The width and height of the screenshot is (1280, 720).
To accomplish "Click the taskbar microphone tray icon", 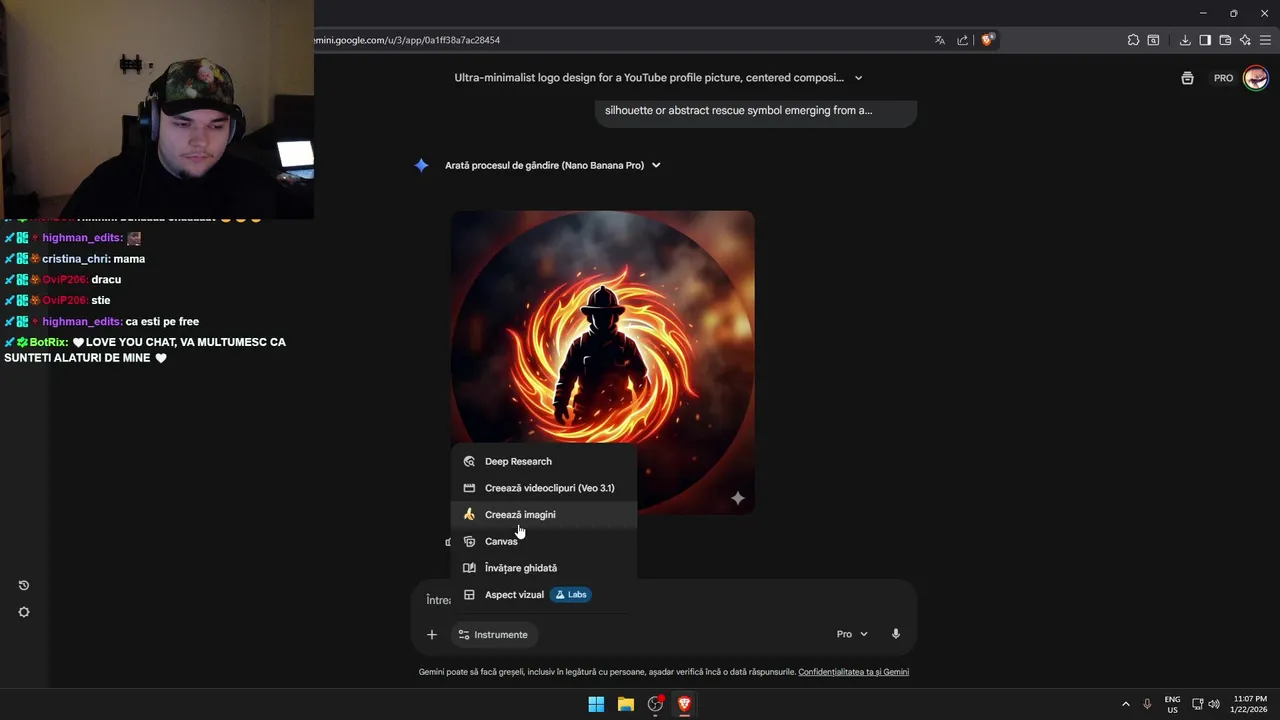I will point(1147,704).
